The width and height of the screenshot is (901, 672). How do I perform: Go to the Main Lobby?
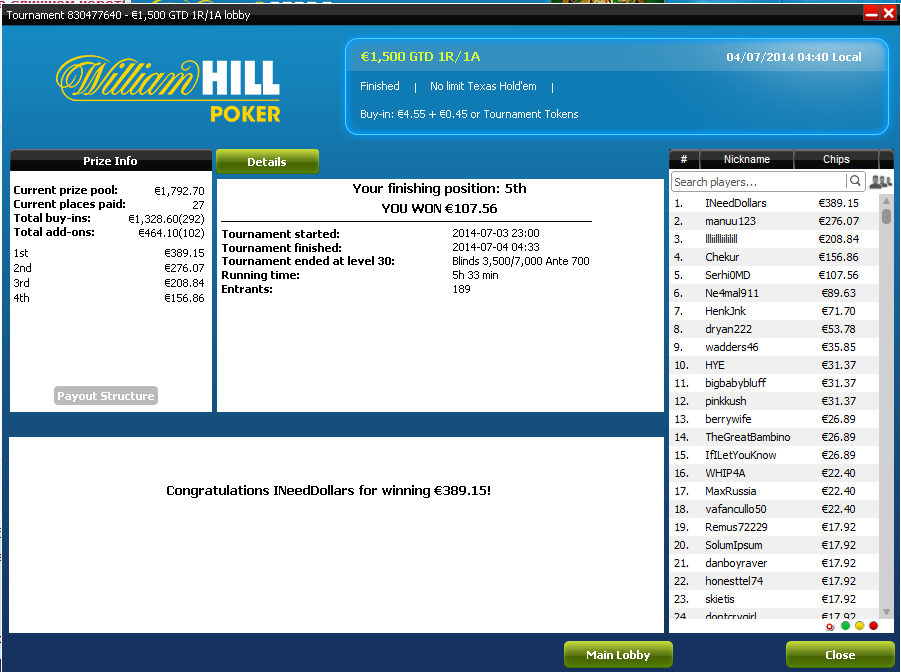(618, 655)
